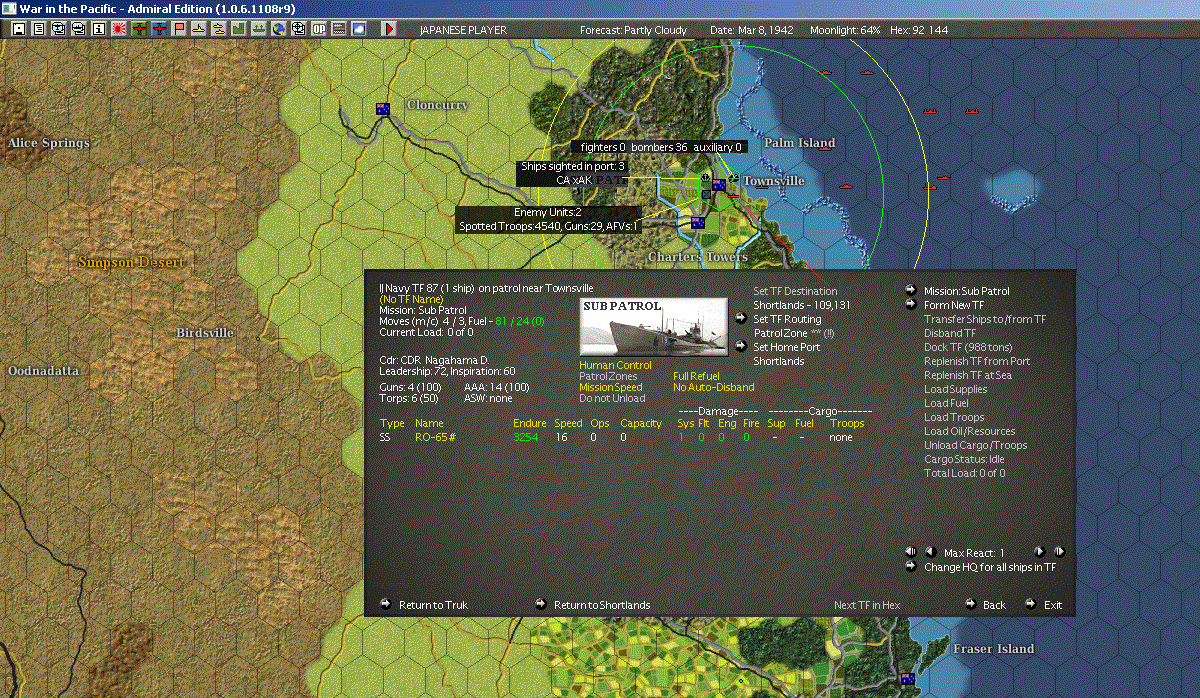
Task: Toggle Full Refuel setting
Action: coord(696,376)
